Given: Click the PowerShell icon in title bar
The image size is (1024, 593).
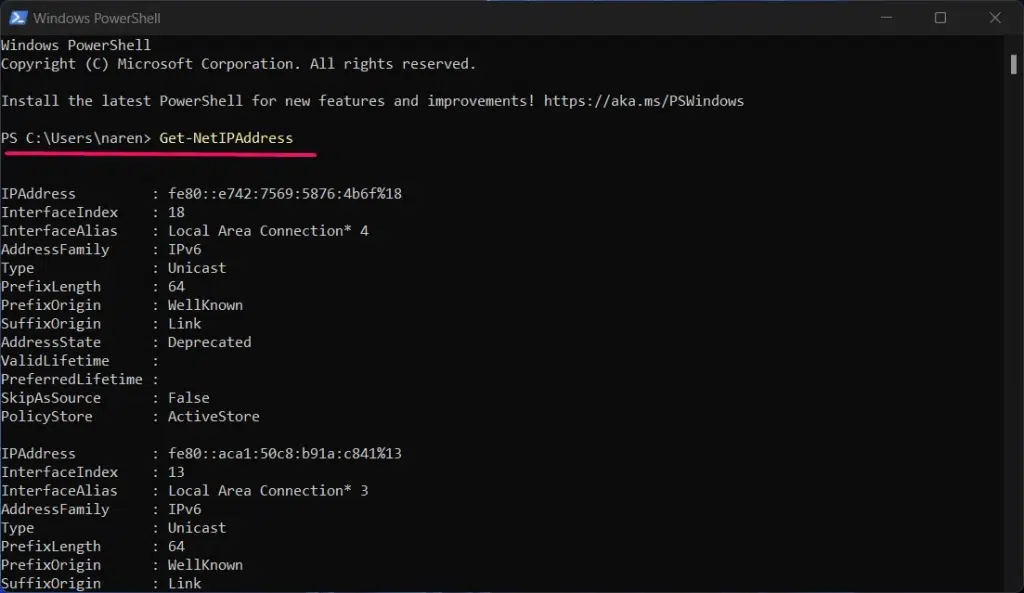Looking at the screenshot, I should [x=18, y=18].
